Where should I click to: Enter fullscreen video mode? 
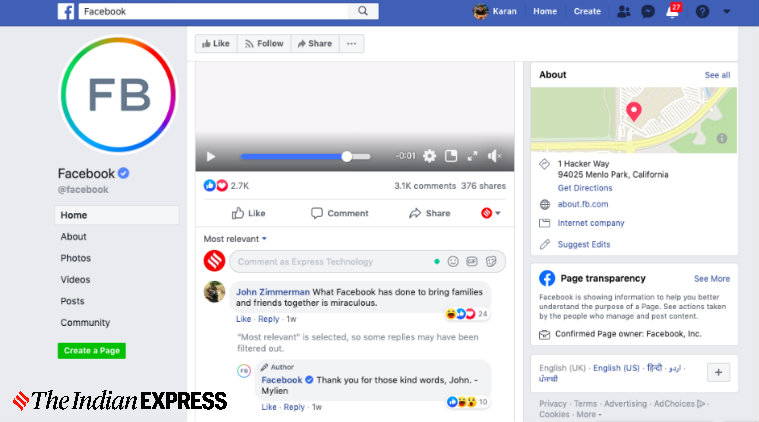[472, 156]
